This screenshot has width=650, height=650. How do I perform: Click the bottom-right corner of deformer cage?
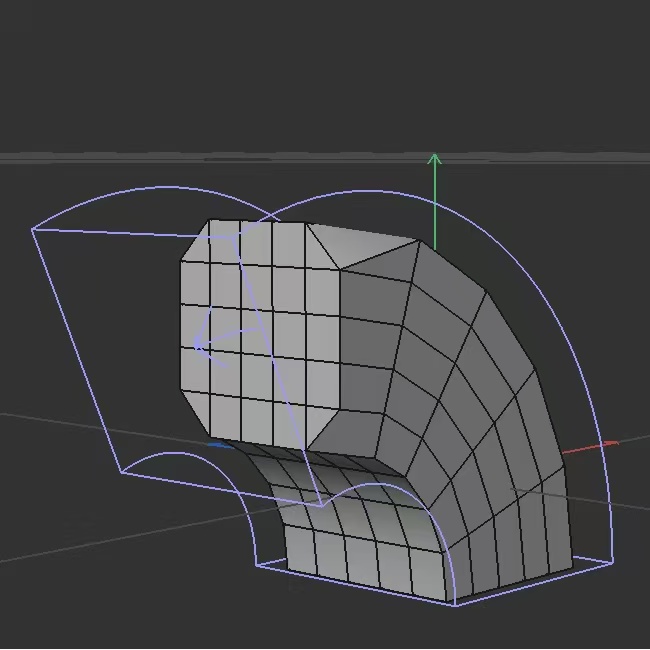tap(612, 562)
